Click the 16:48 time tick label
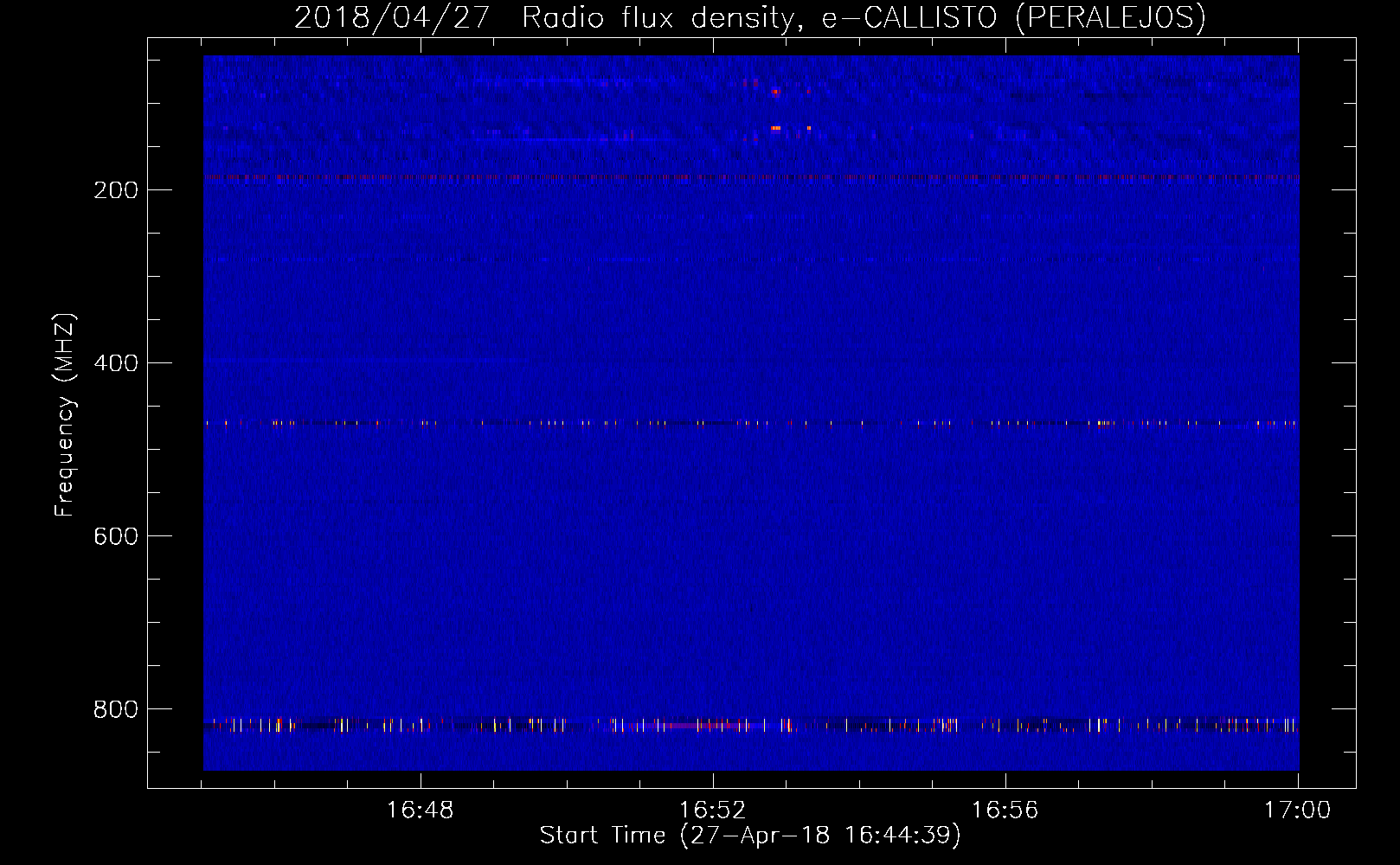This screenshot has height=865, width=1400. coord(420,811)
